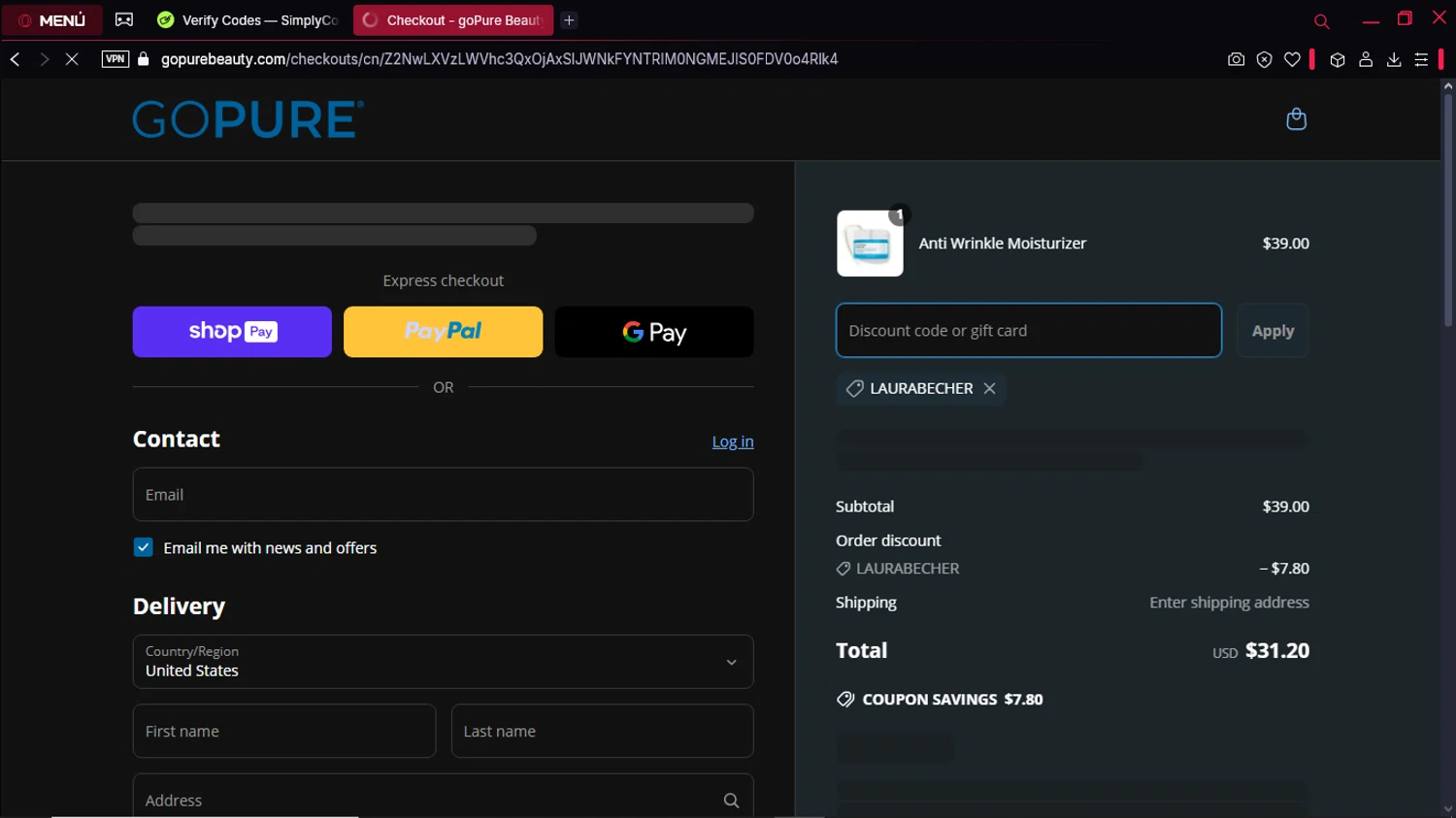Viewport: 1456px width, 818px height.
Task: Focus the Discount code or gift card field
Action: (x=1029, y=330)
